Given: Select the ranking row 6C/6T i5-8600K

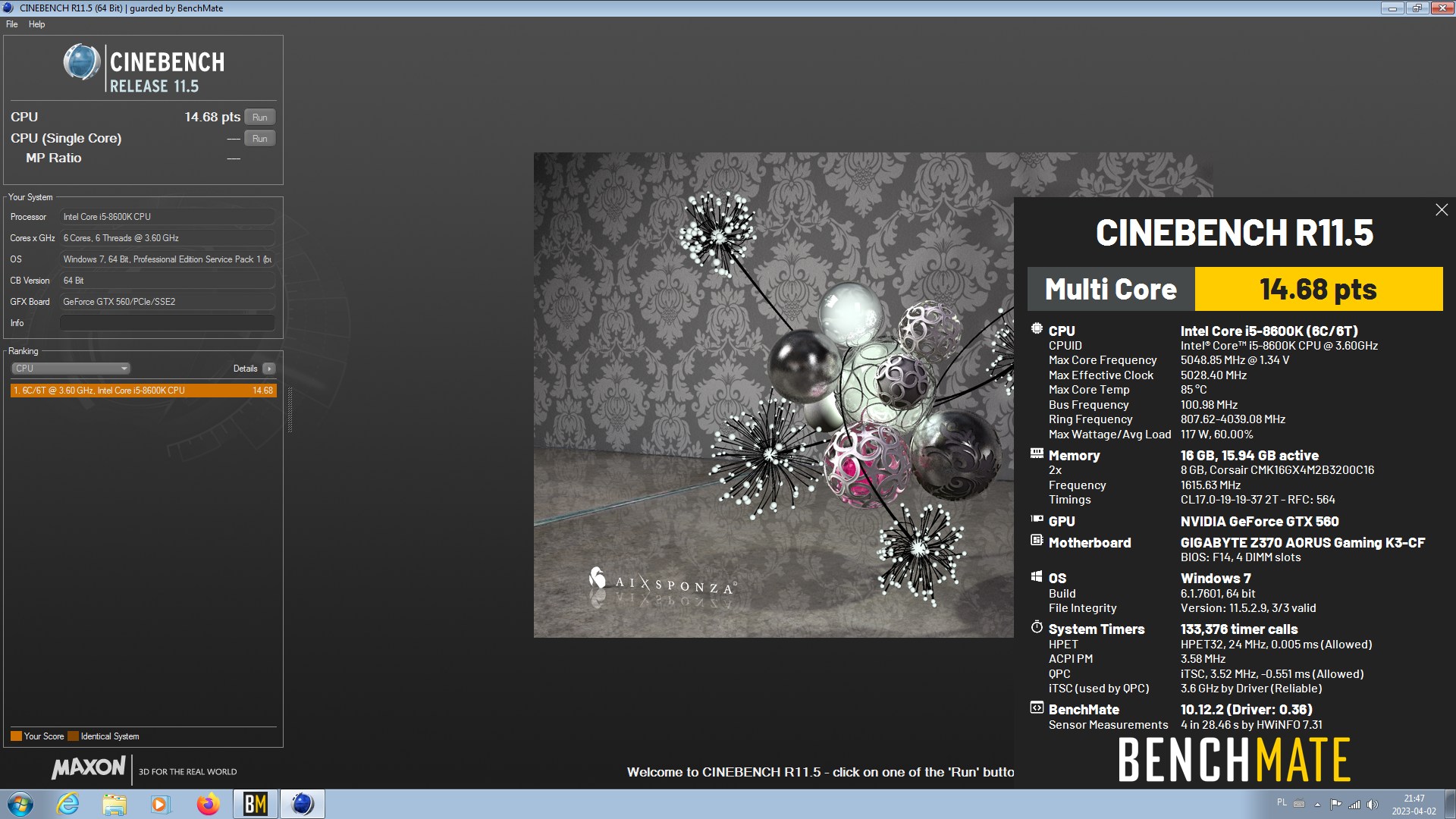Looking at the screenshot, I should pyautogui.click(x=143, y=391).
